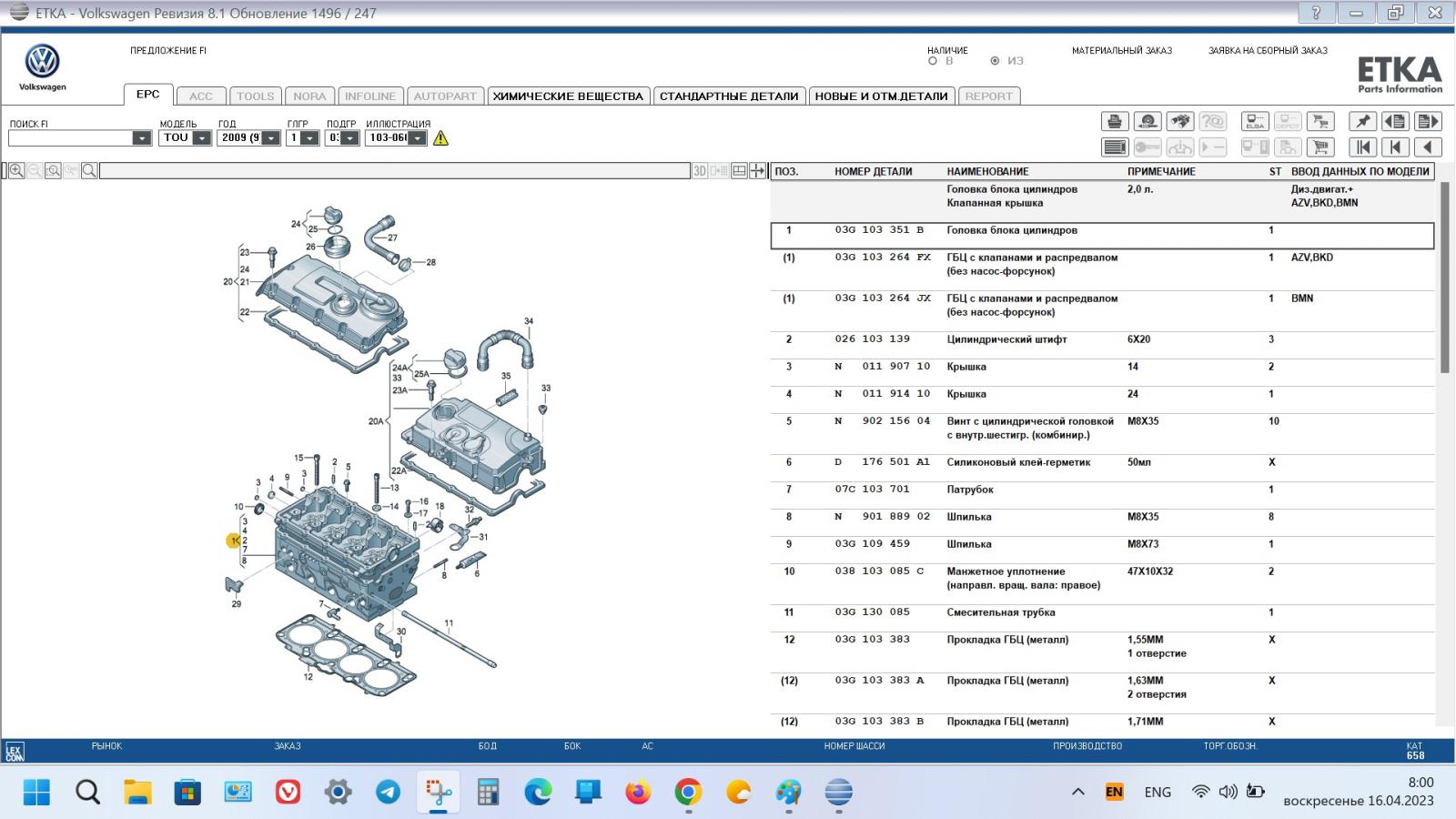Click the single shopping cart icon
Viewport: 1456px width, 819px height.
pyautogui.click(x=1320, y=147)
